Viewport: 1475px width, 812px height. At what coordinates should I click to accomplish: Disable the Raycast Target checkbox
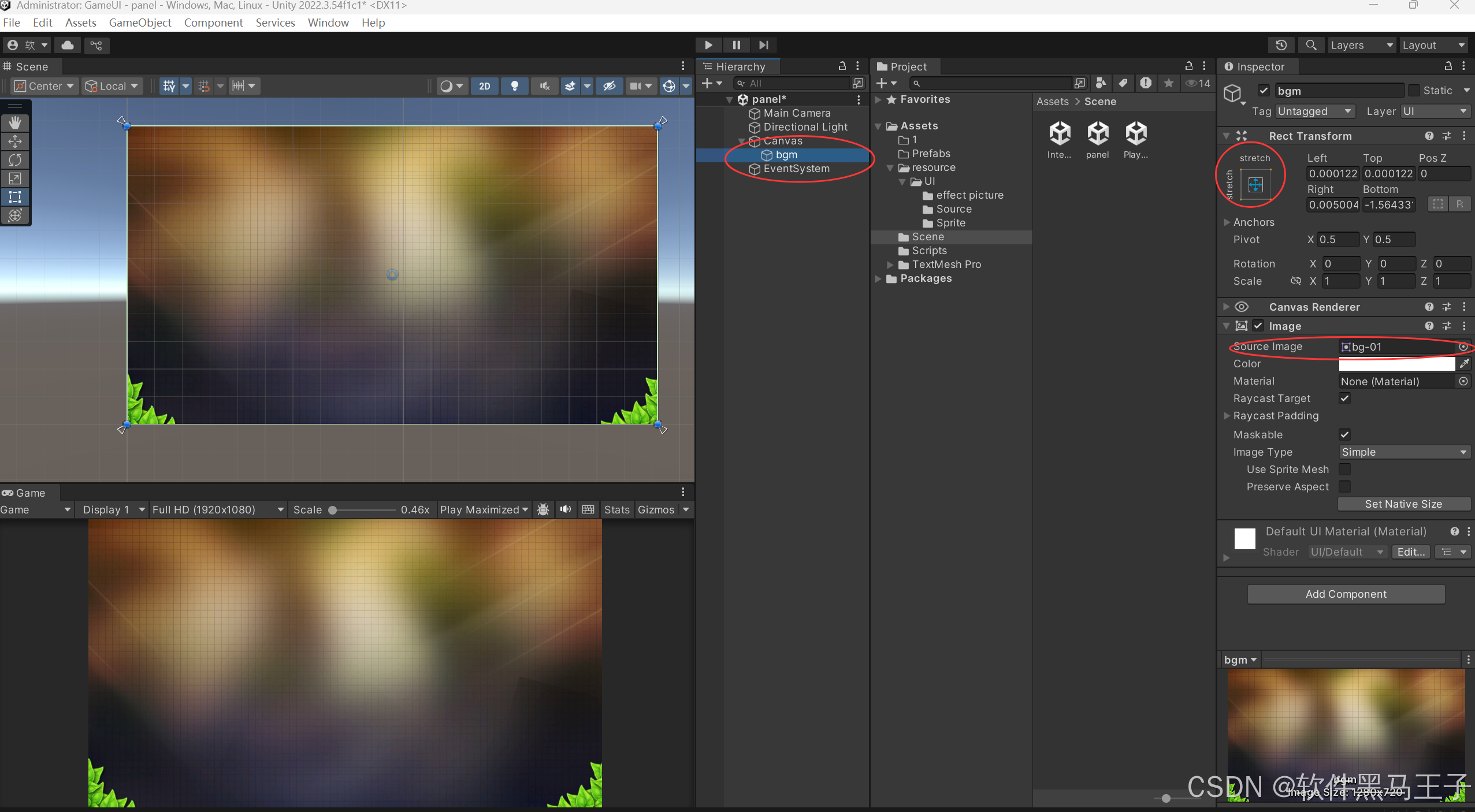(1345, 398)
